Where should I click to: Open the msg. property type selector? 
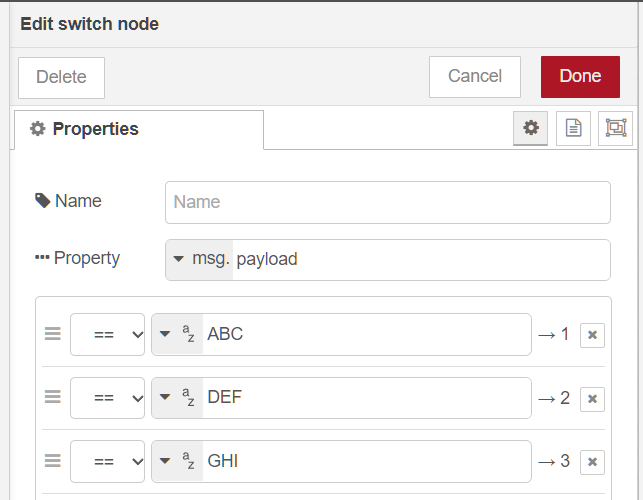coord(199,260)
